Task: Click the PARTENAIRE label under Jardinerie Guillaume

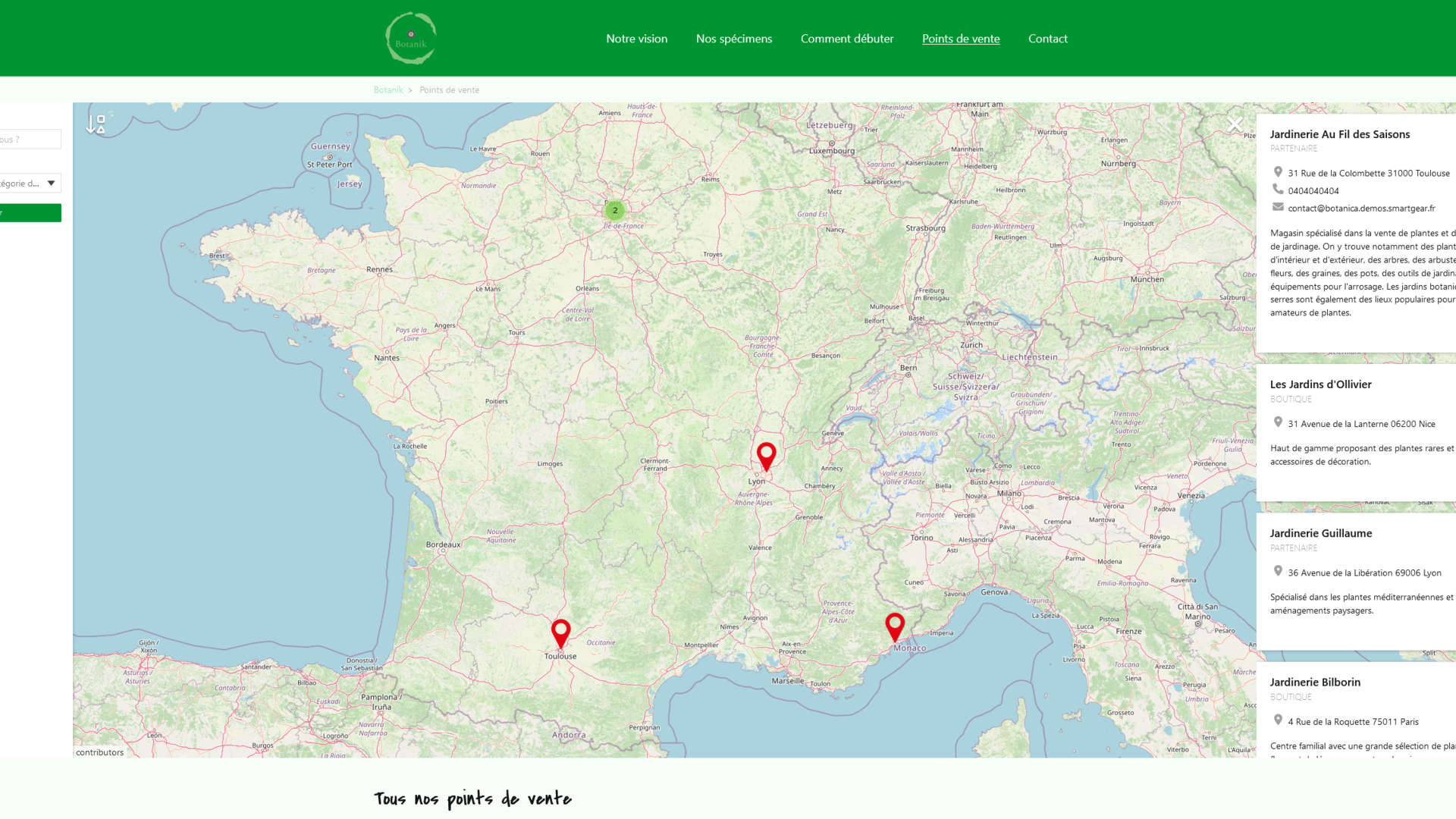Action: tap(1293, 548)
